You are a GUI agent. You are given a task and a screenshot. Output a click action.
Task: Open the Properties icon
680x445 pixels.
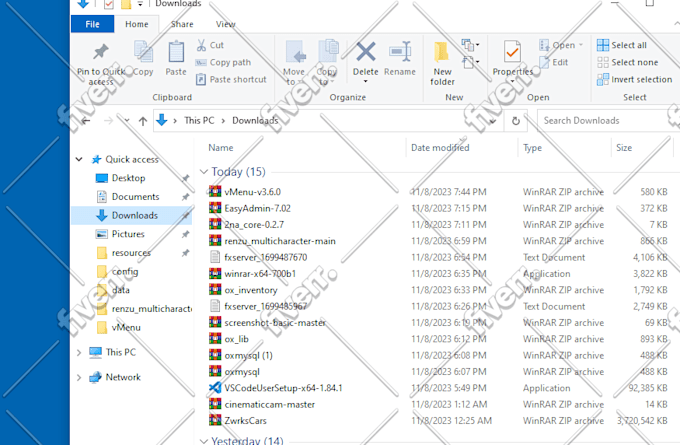tap(513, 52)
